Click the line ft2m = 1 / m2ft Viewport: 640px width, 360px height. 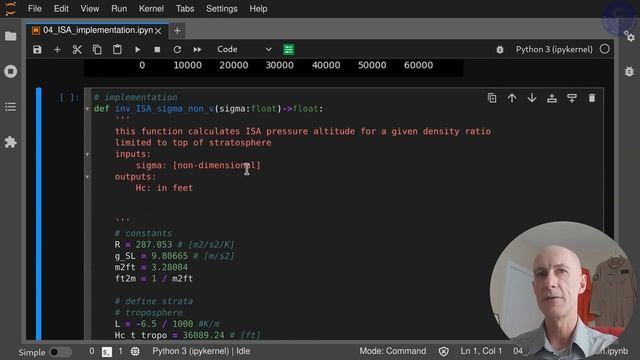click(x=153, y=279)
